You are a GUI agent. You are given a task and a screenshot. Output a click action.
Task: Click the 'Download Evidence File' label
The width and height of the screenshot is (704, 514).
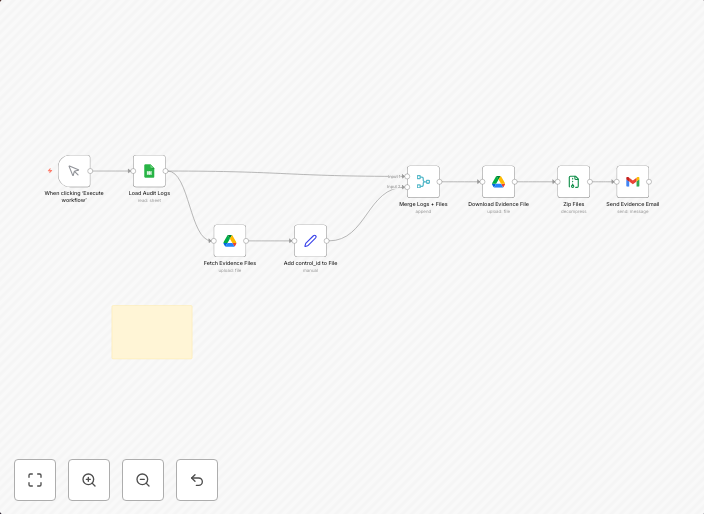(498, 204)
